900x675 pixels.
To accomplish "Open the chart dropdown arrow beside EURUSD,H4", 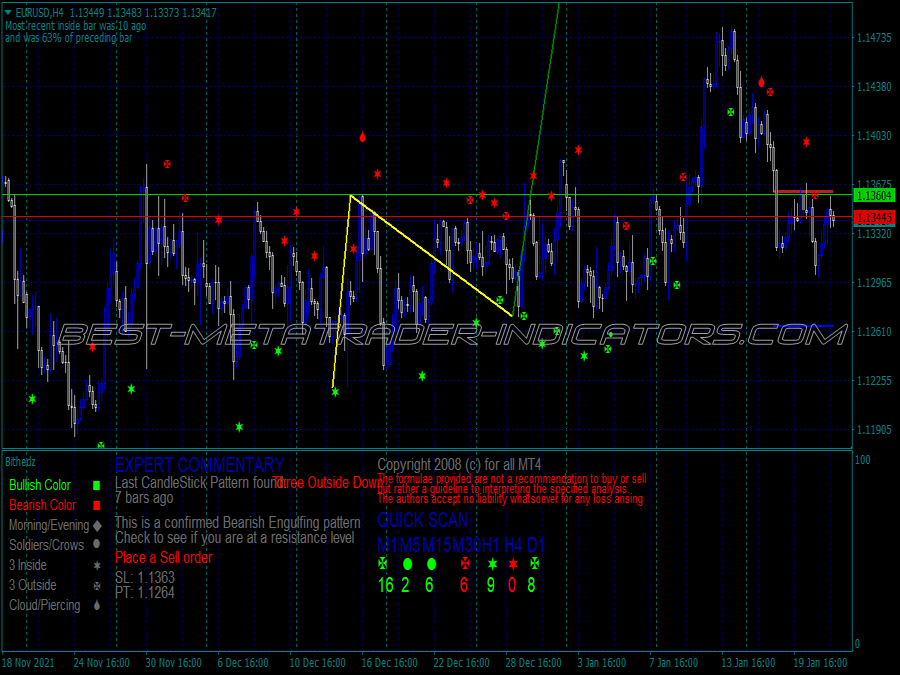I will point(7,11).
